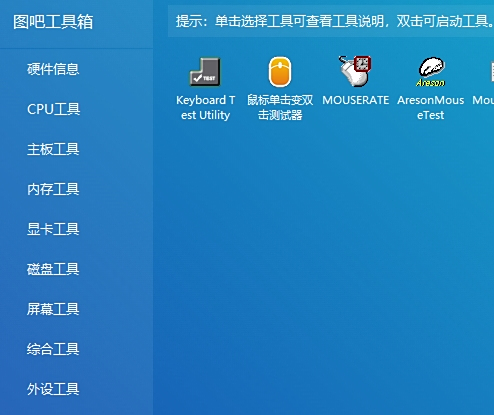Select the AresonMouseTest icon
Image resolution: width=494 pixels, height=415 pixels.
tap(431, 72)
